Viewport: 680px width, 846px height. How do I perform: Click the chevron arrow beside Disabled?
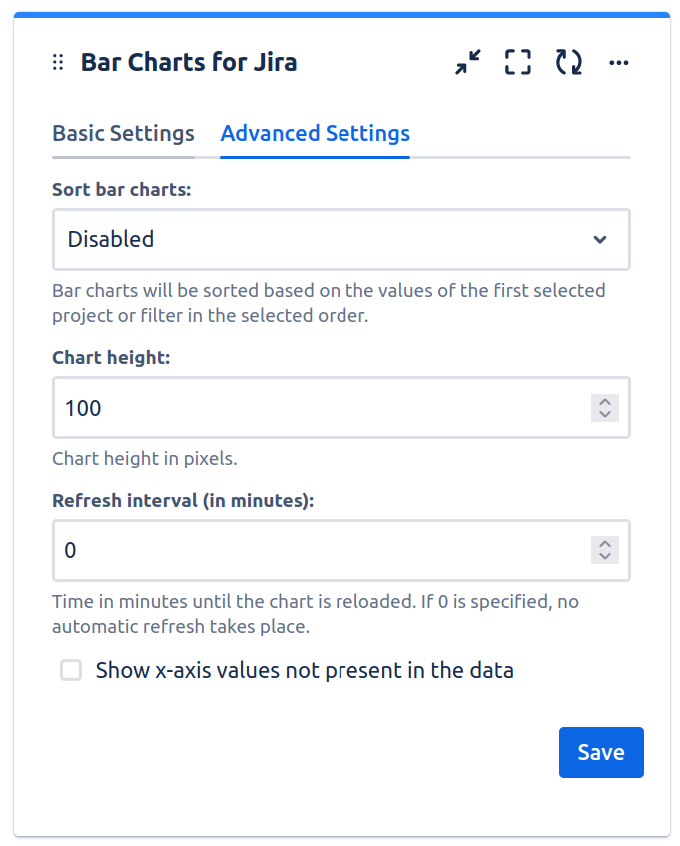tap(600, 239)
